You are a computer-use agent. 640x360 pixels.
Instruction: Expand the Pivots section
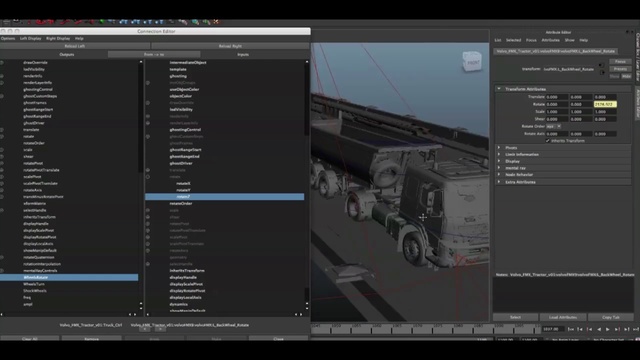499,148
